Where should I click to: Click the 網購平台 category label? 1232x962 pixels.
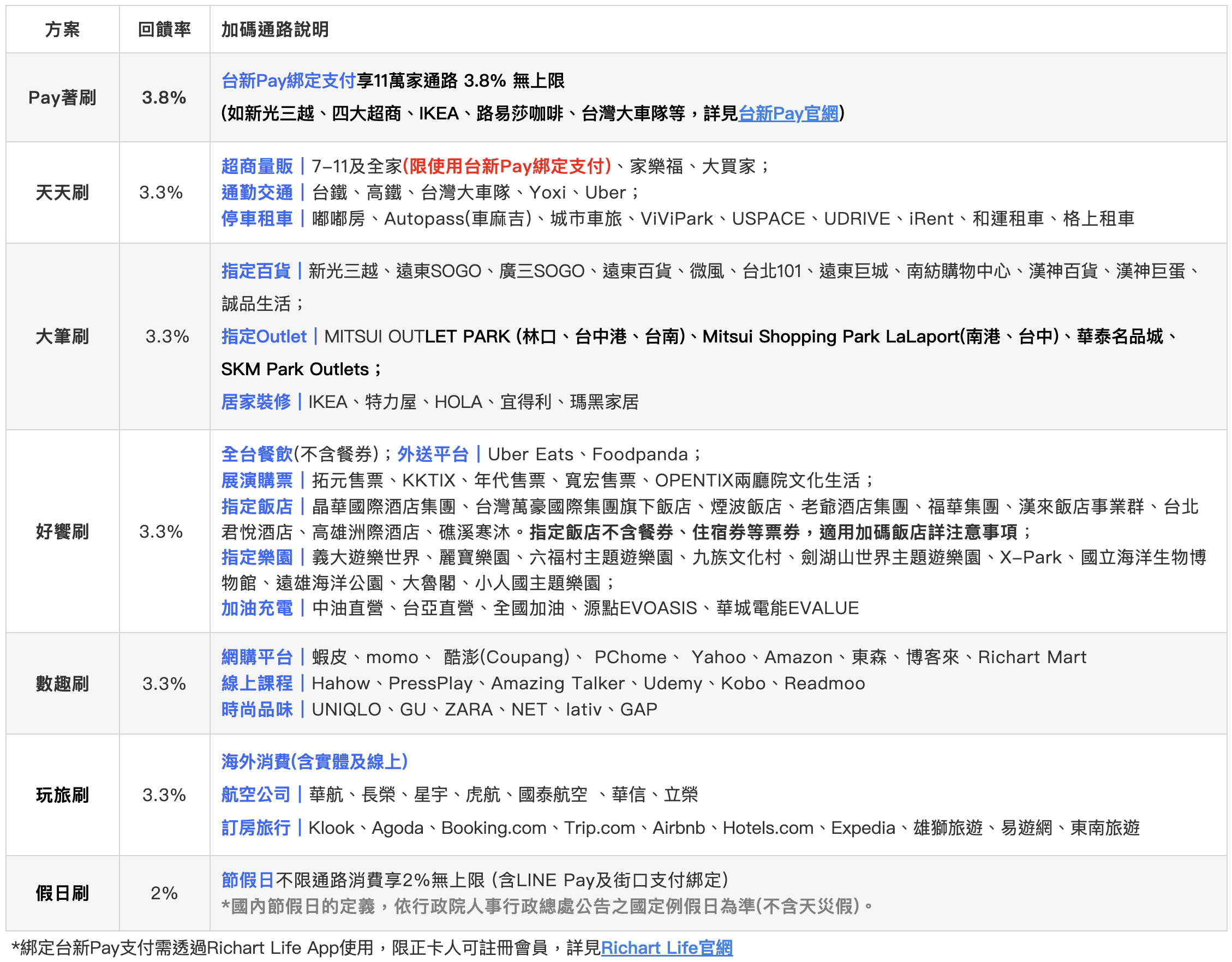coord(257,658)
